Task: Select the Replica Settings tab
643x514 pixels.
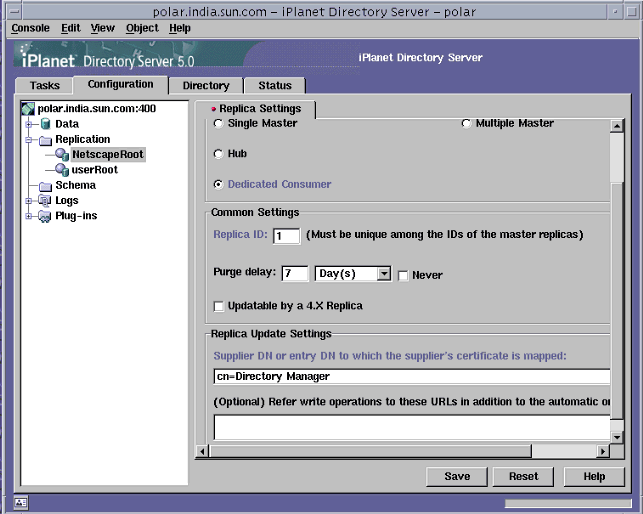Action: pyautogui.click(x=255, y=109)
